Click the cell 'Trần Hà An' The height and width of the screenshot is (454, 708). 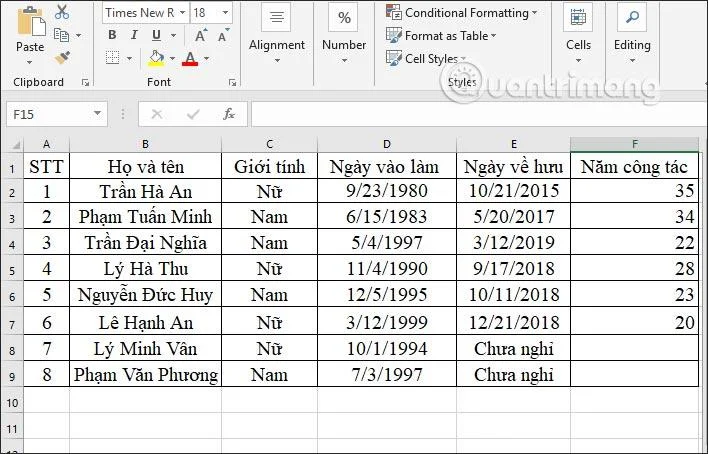(145, 192)
